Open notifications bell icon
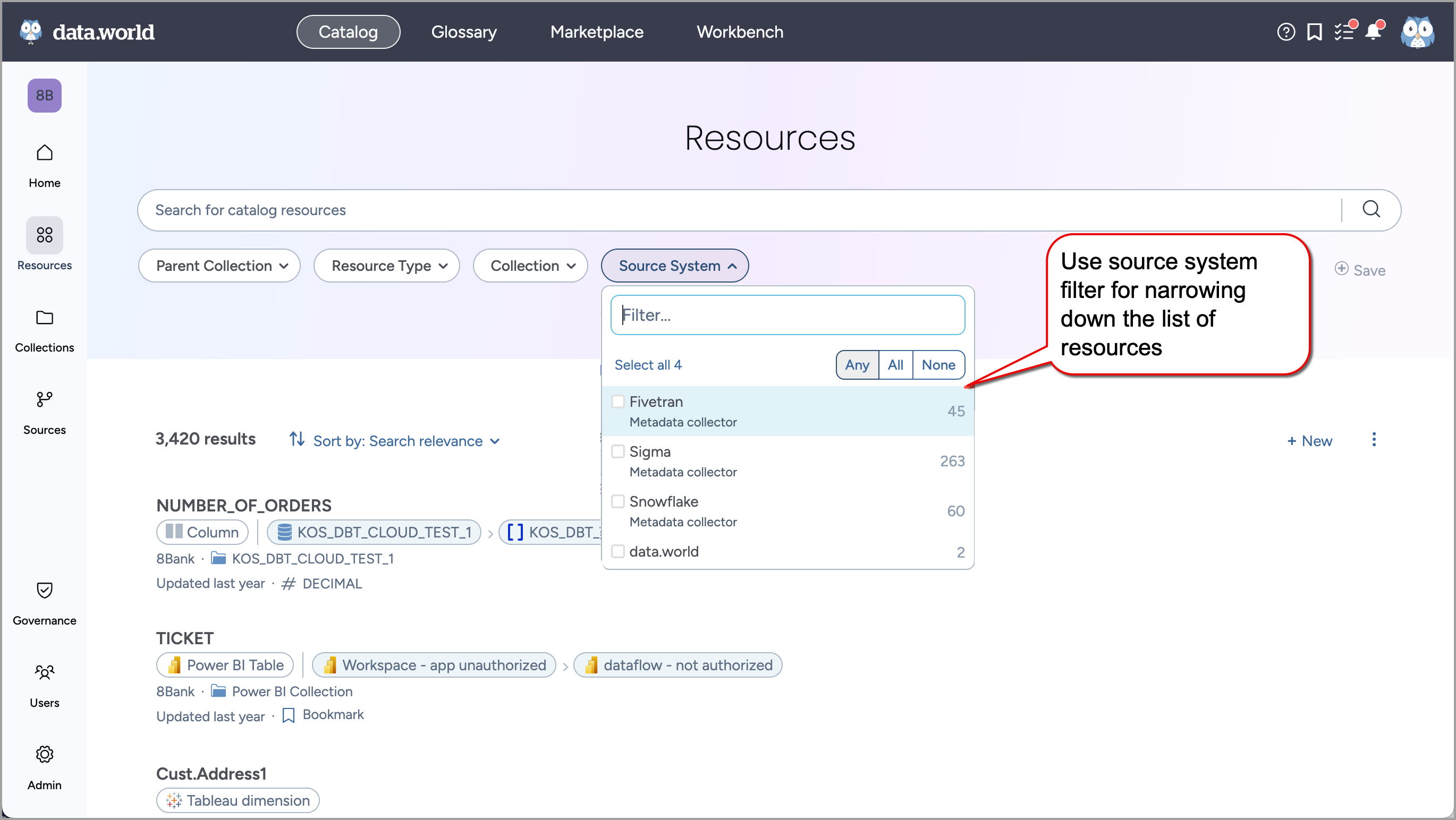Viewport: 1456px width, 820px height. point(1373,32)
